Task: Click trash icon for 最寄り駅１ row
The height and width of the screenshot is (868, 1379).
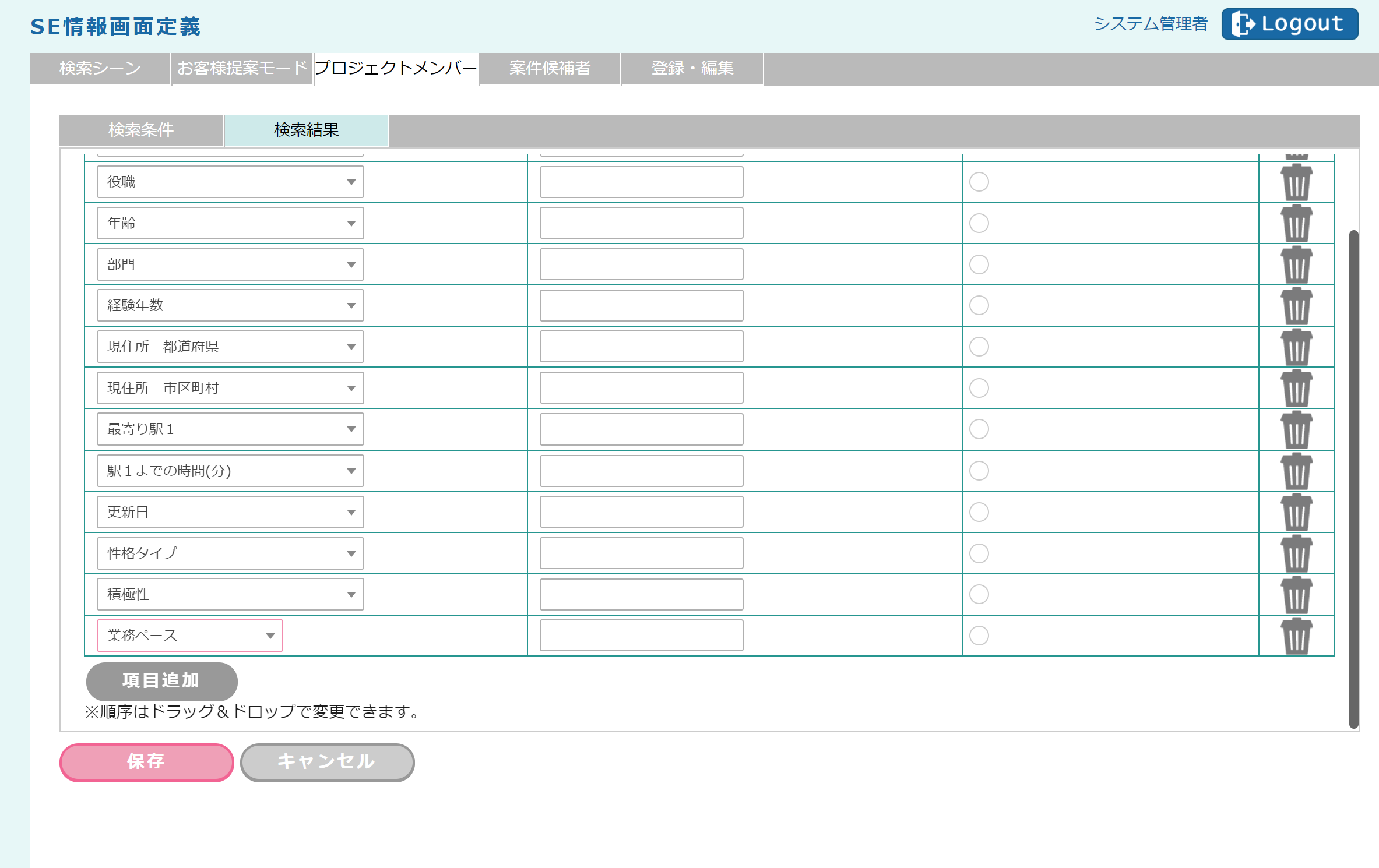Action: coord(1296,430)
